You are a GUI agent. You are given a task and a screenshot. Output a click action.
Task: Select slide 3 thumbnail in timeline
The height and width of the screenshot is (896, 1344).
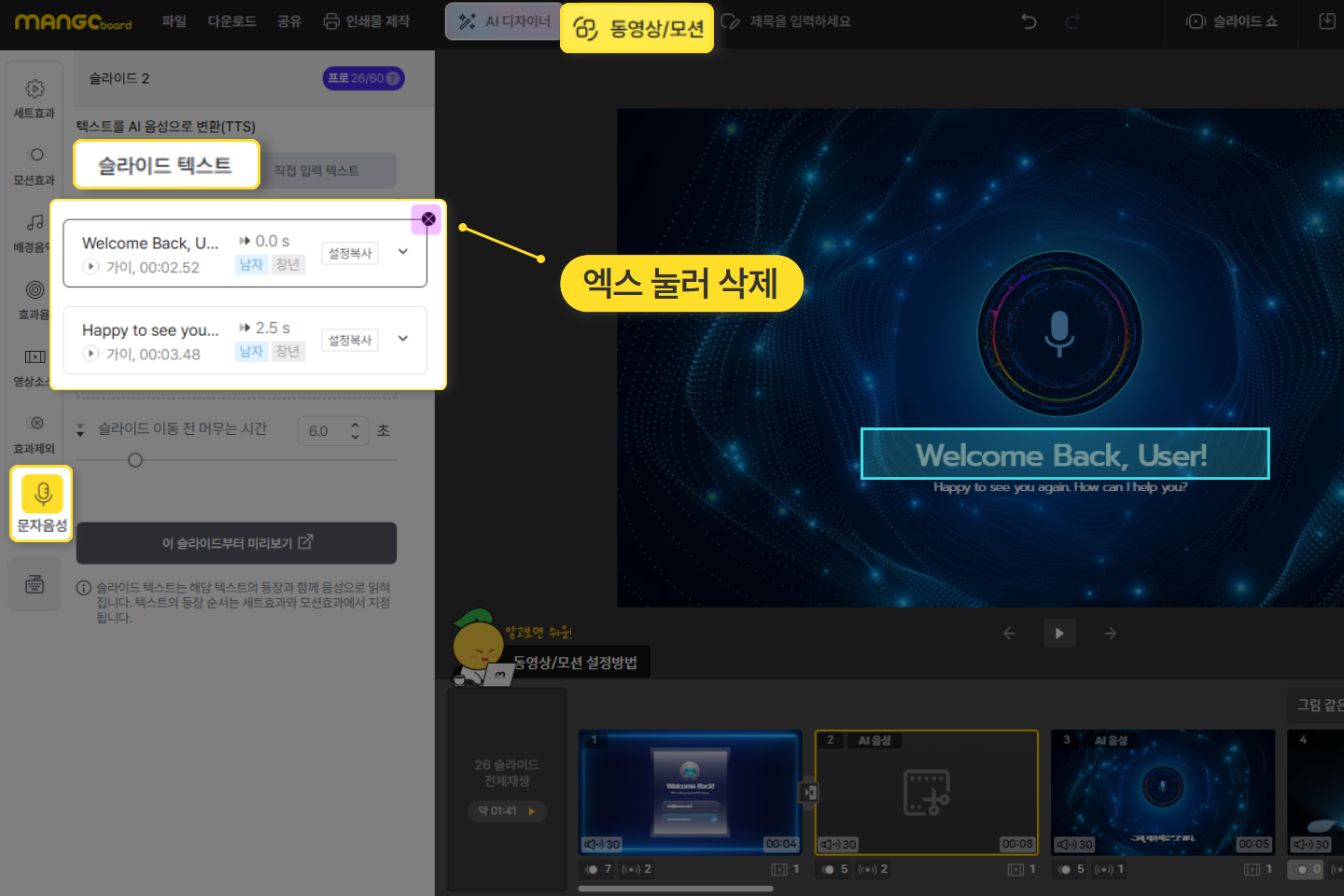tap(1162, 791)
